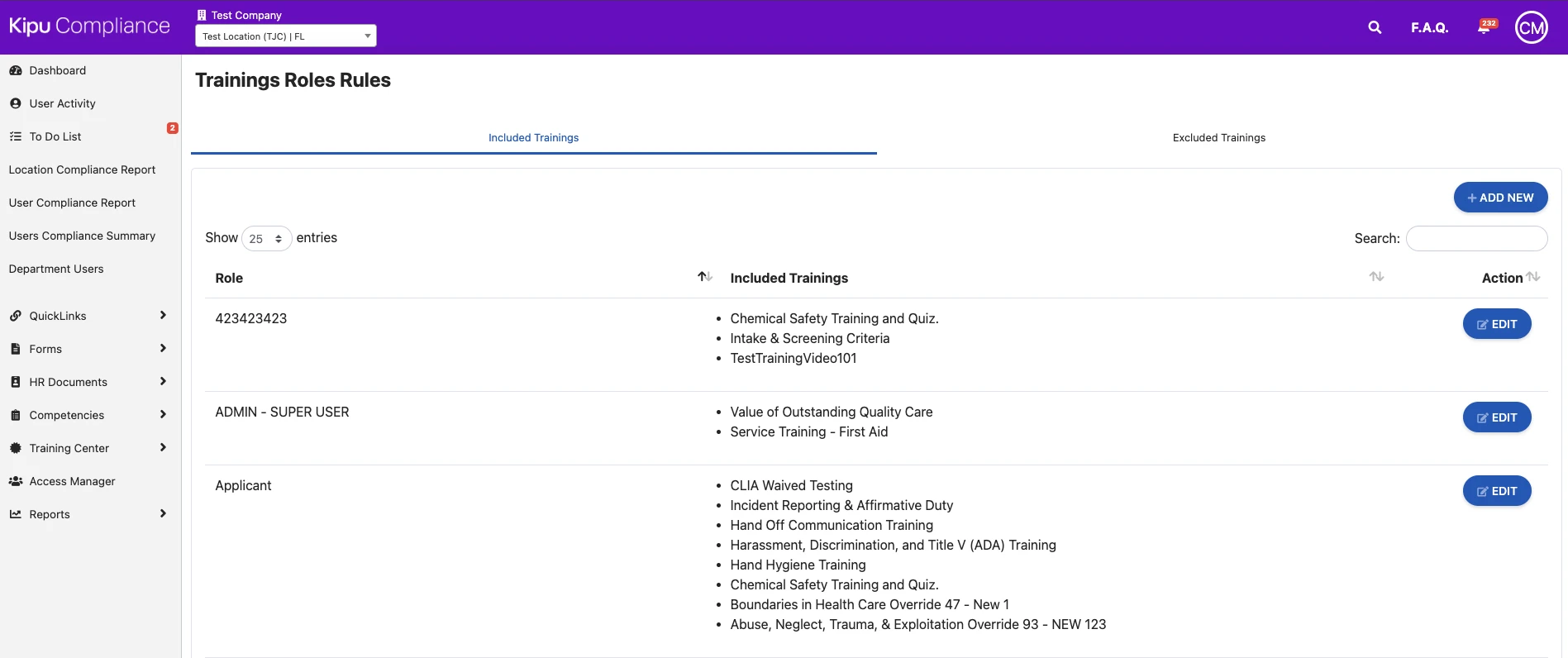The height and width of the screenshot is (658, 1568).
Task: Open the CM user avatar menu
Action: point(1531,27)
